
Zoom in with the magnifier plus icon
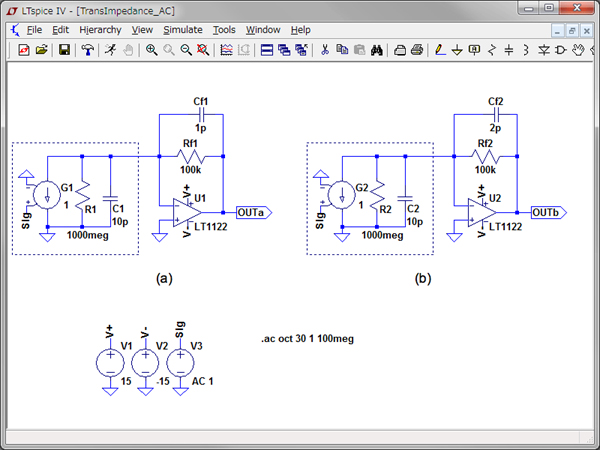[151, 49]
